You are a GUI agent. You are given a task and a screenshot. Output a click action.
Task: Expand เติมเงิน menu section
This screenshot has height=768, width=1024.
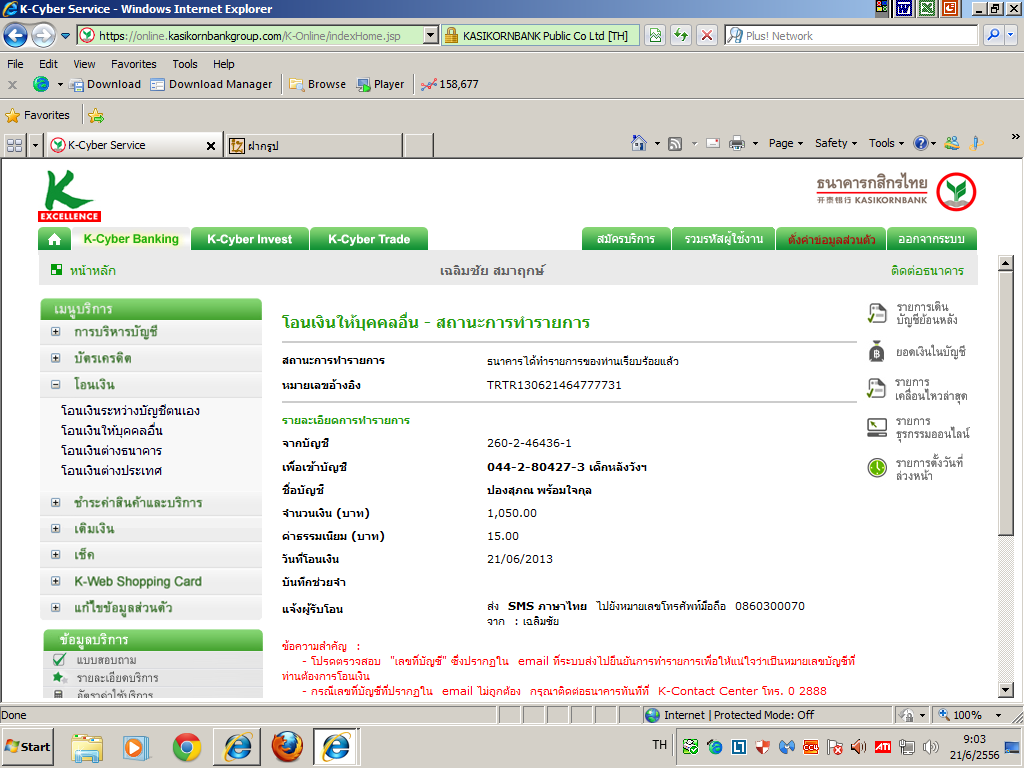coord(56,529)
